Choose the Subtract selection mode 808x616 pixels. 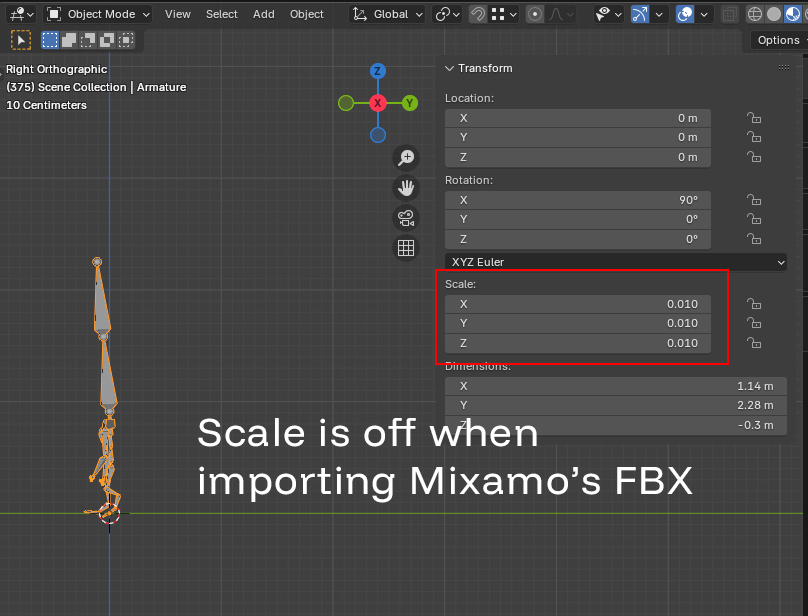(88, 40)
